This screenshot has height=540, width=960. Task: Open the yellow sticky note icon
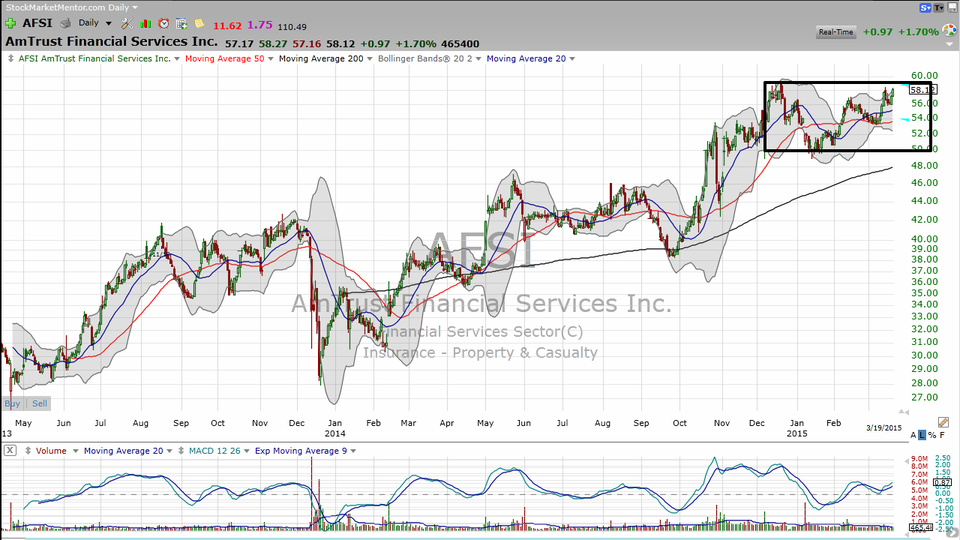point(199,23)
